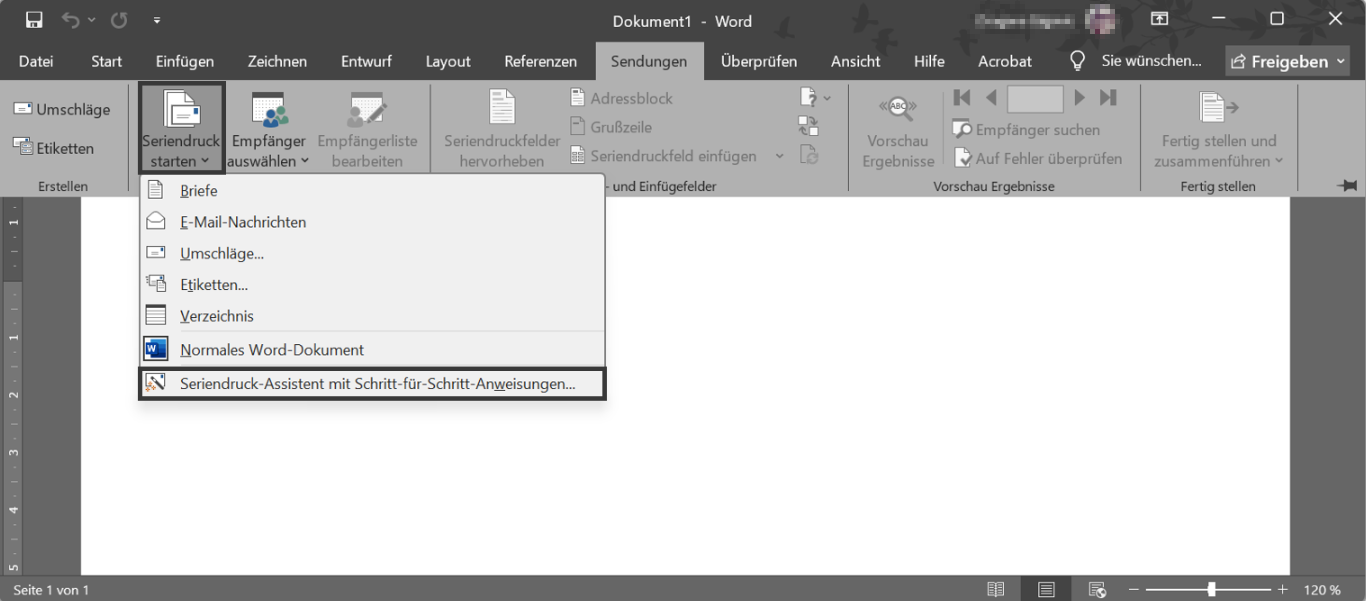1366x601 pixels.
Task: Click the 120 % zoom level
Action: coord(1322,590)
